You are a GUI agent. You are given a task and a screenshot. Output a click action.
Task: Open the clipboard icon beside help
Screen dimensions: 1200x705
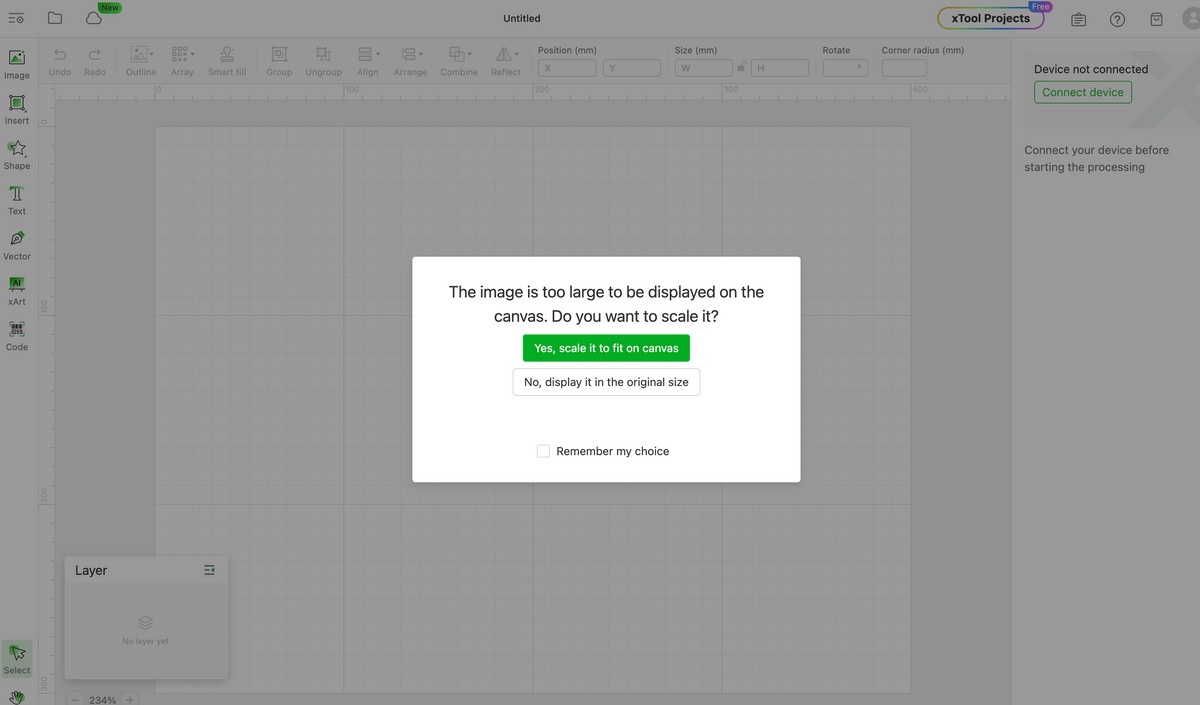(1079, 19)
